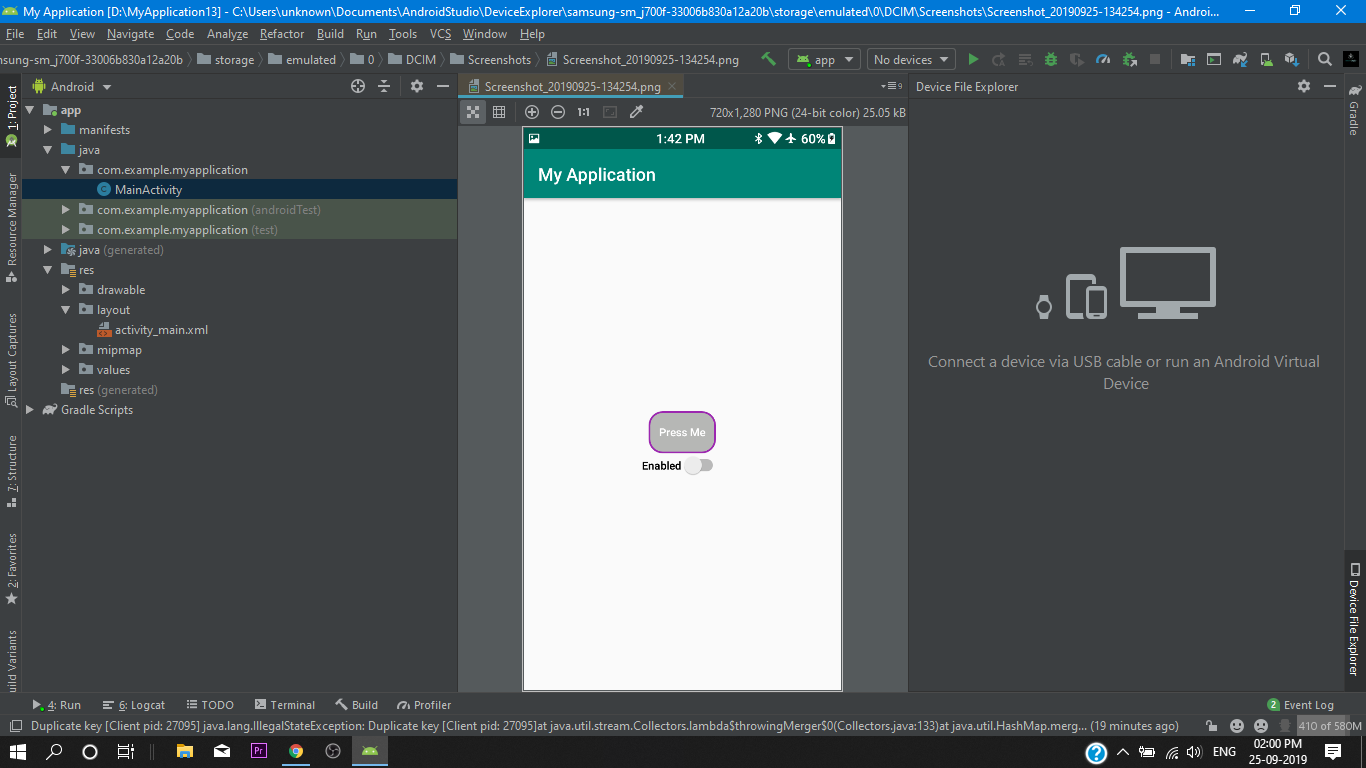Screen dimensions: 1366x768
Task: Open the SDK Manager toolbar icon
Action: pyautogui.click(x=1291, y=60)
